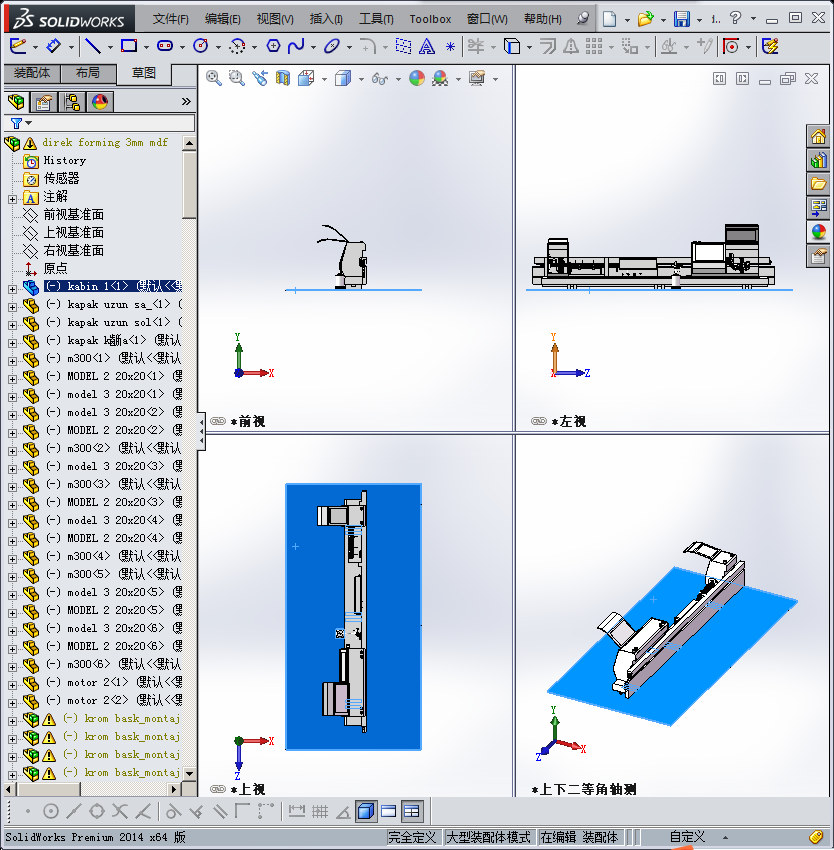Screen dimensions: 834x850
Task: Select the Ellipse tool
Action: tap(331, 47)
